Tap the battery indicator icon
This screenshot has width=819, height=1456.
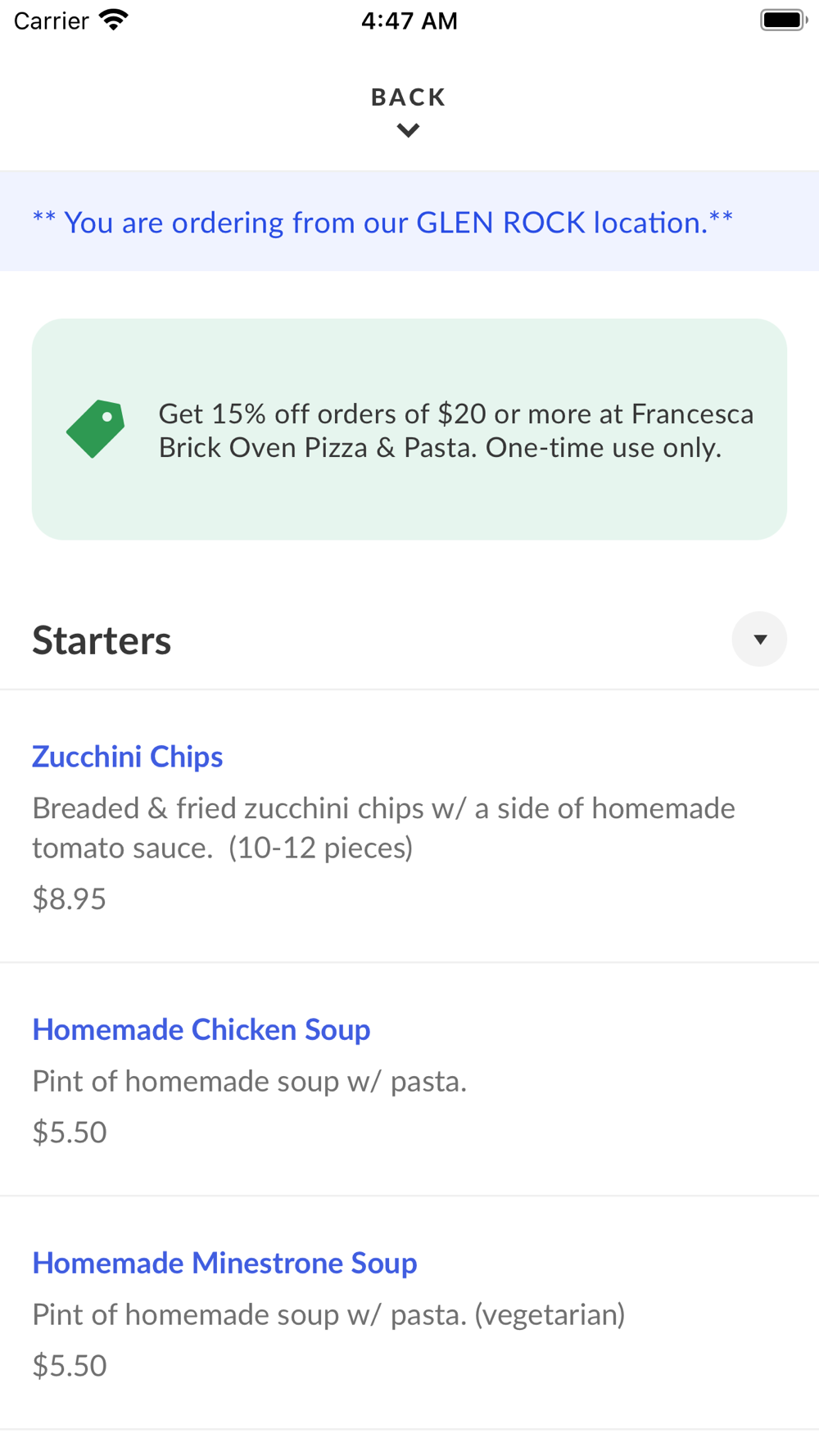tap(782, 20)
